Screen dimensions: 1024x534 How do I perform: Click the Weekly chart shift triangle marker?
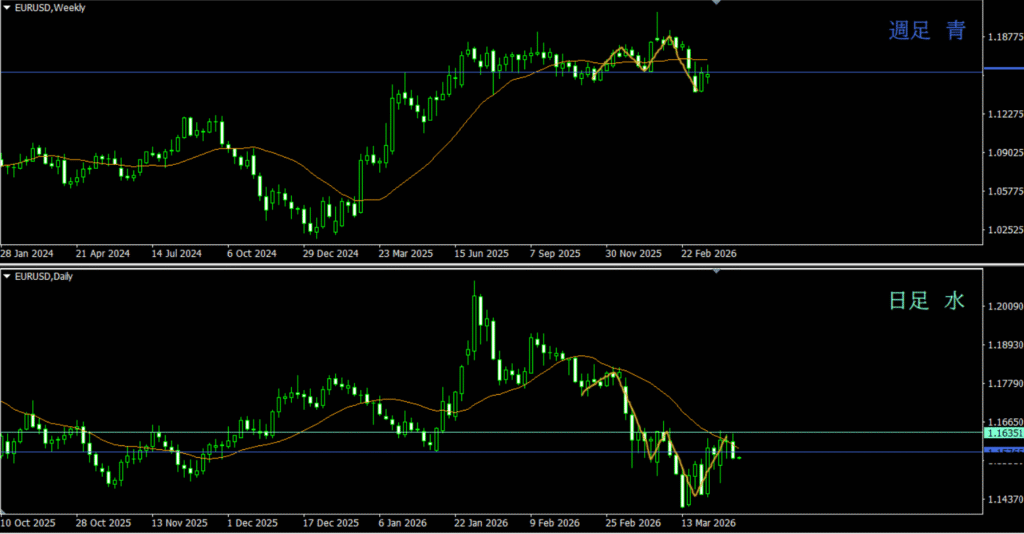coord(715,4)
